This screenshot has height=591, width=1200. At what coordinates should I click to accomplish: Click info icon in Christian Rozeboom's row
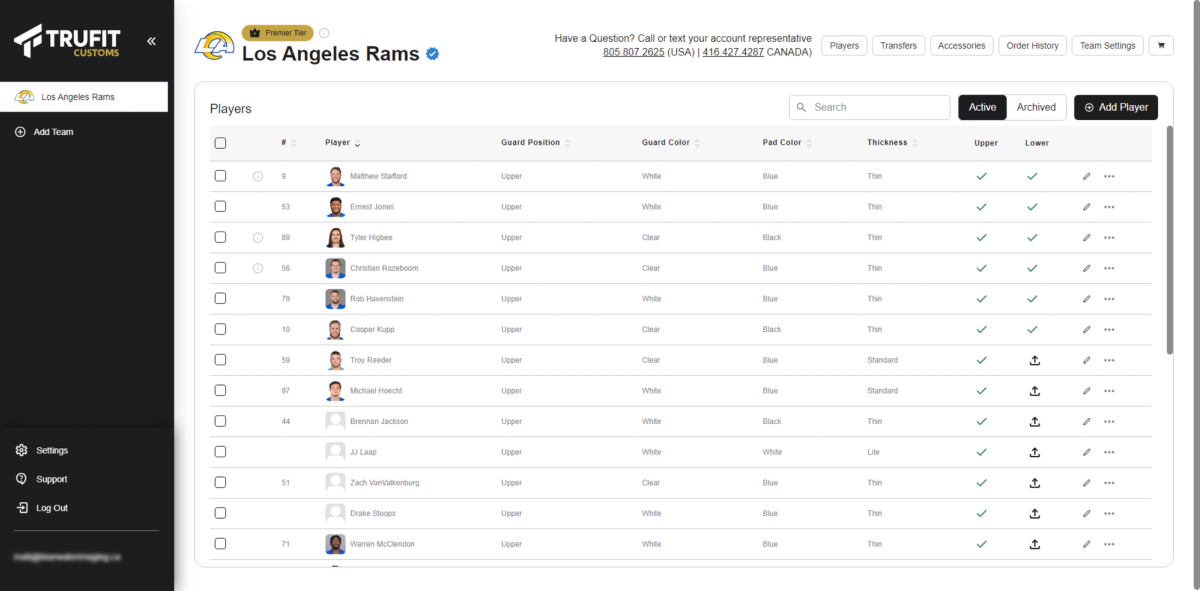point(257,268)
